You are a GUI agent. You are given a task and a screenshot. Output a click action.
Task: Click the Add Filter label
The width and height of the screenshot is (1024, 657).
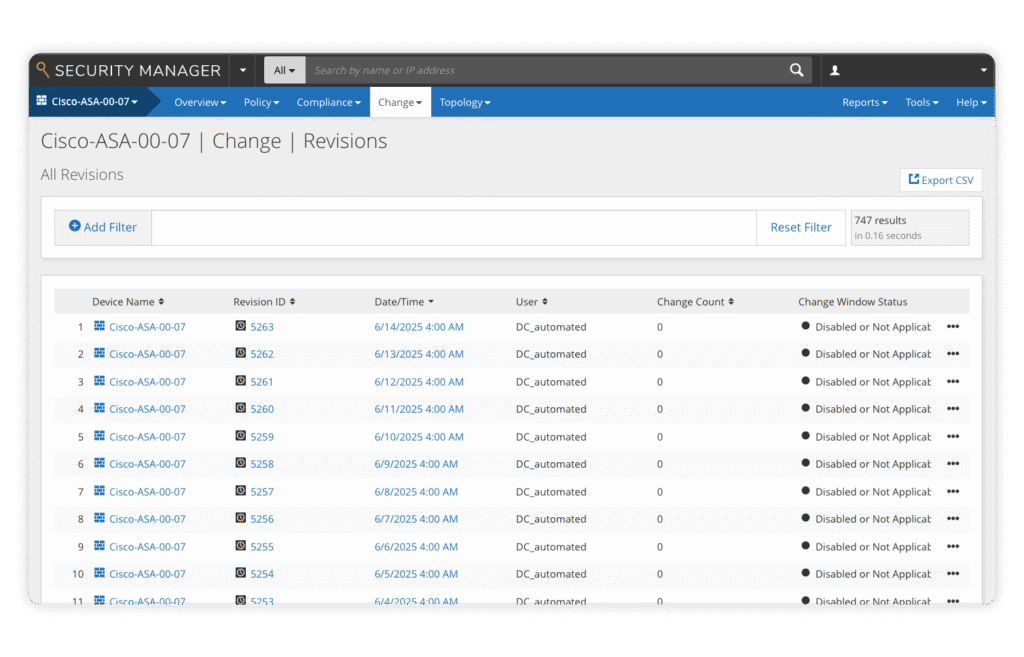click(110, 227)
